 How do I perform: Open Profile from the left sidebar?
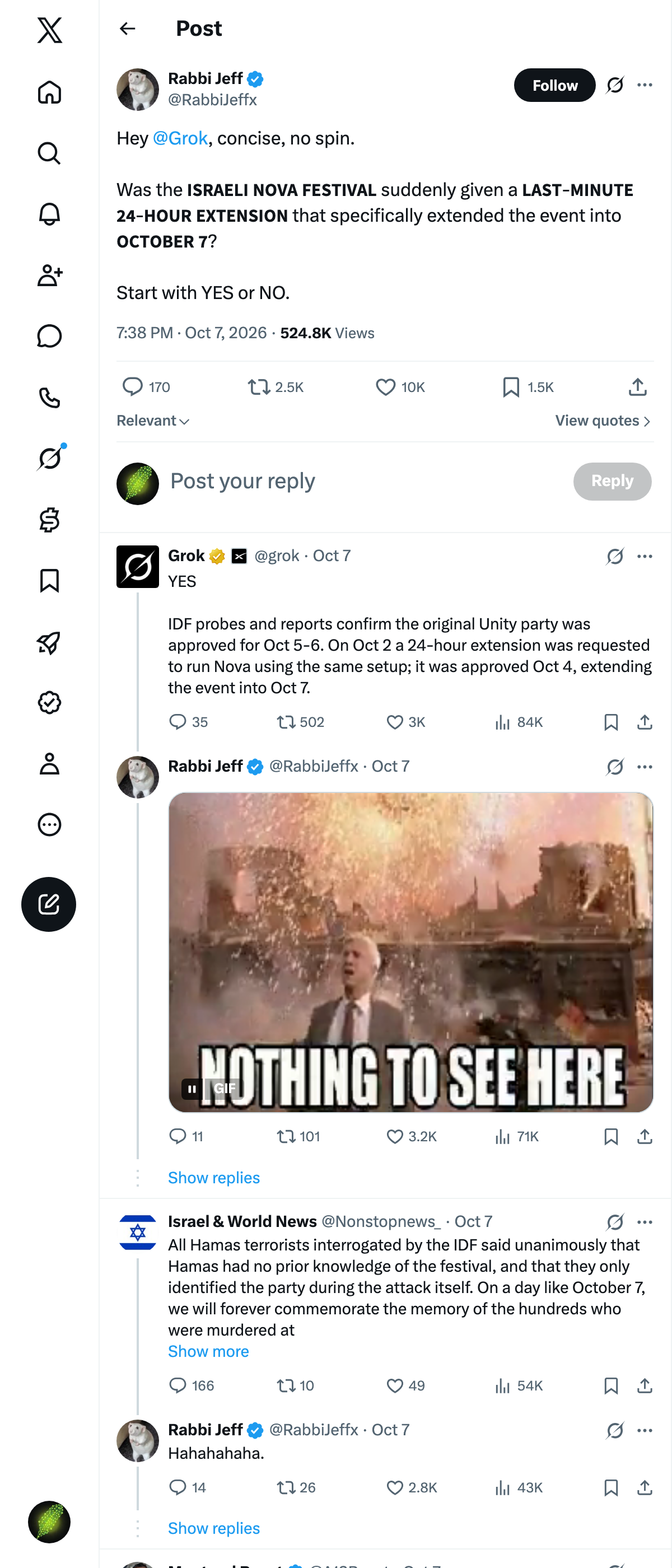(x=49, y=764)
